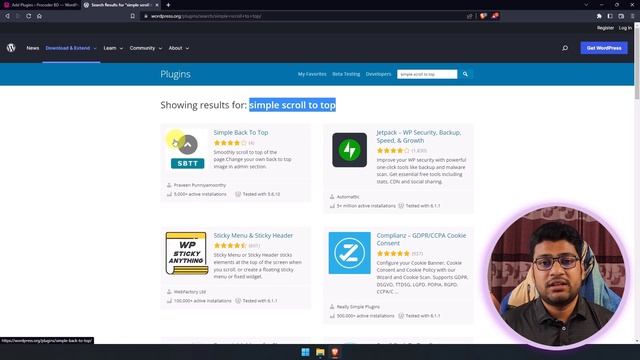
Task: Click Jetpack star rating
Action: point(393,151)
